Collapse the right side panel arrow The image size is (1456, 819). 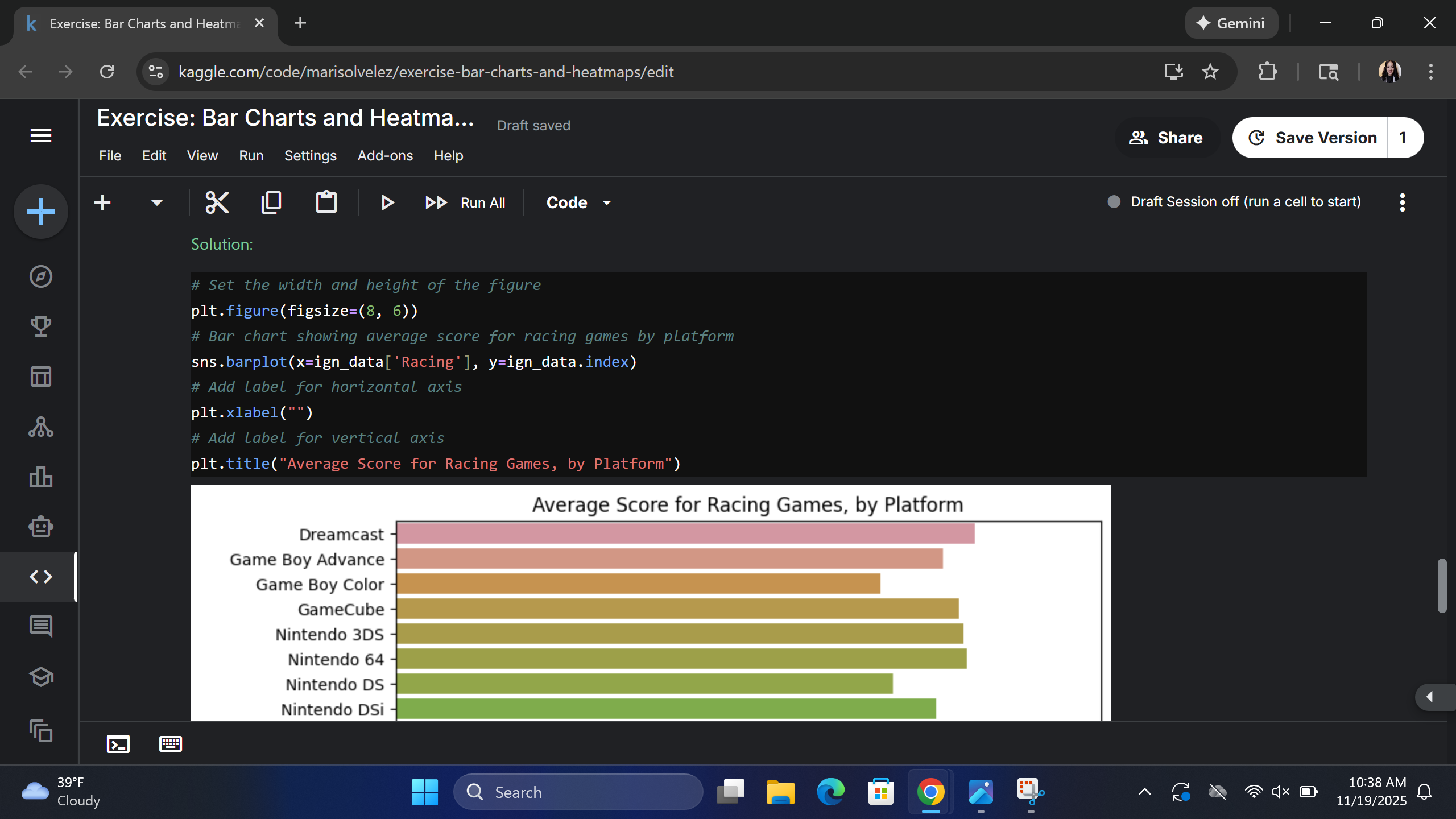point(1429,697)
